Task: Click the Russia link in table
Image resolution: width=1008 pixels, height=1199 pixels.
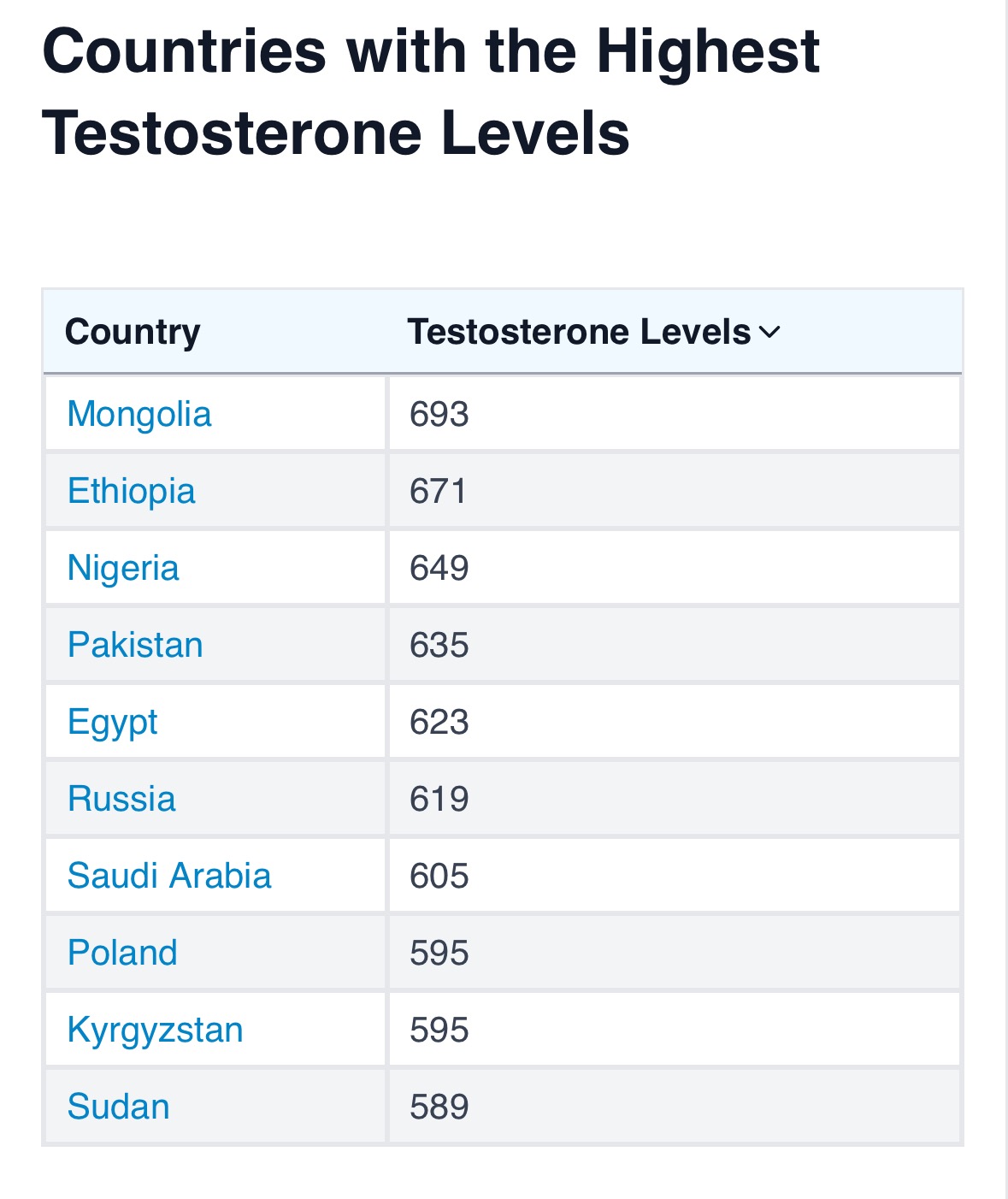Action: coord(121,800)
